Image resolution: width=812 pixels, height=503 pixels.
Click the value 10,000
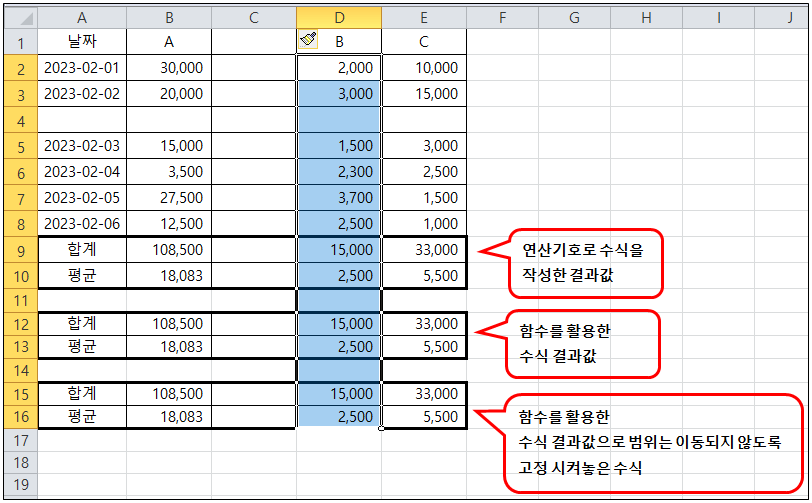point(437,68)
